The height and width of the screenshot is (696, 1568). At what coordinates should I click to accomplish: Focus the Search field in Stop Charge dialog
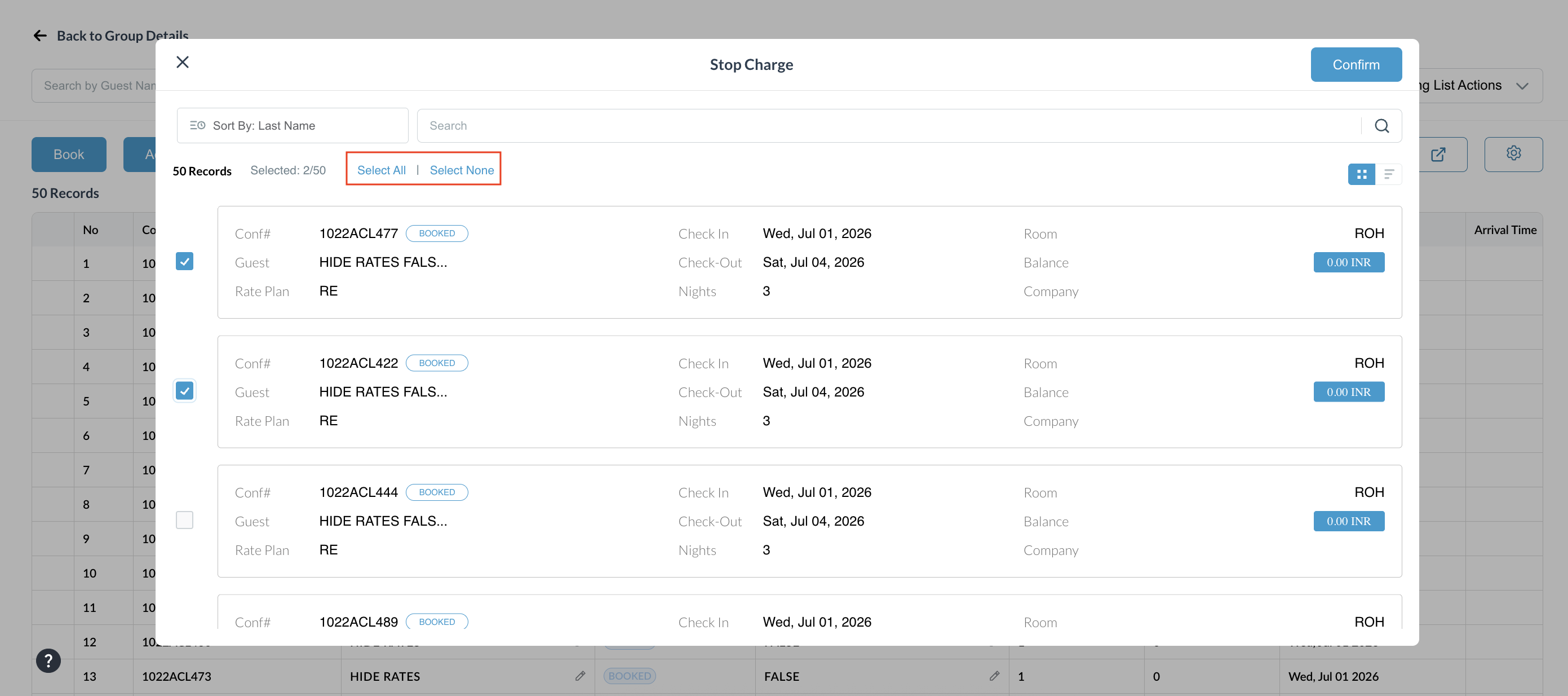[889, 125]
